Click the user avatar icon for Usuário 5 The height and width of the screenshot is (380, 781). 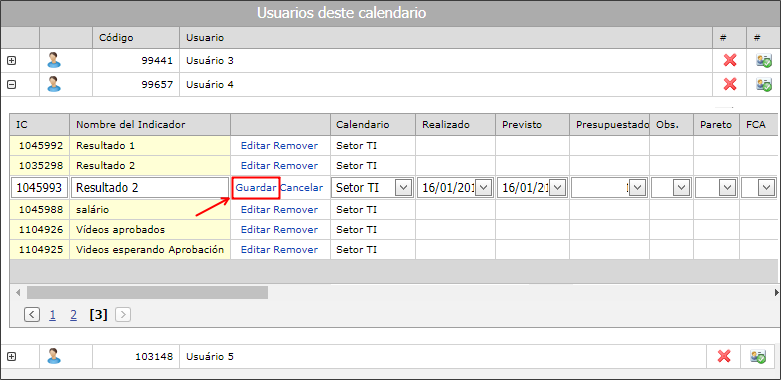tap(54, 356)
